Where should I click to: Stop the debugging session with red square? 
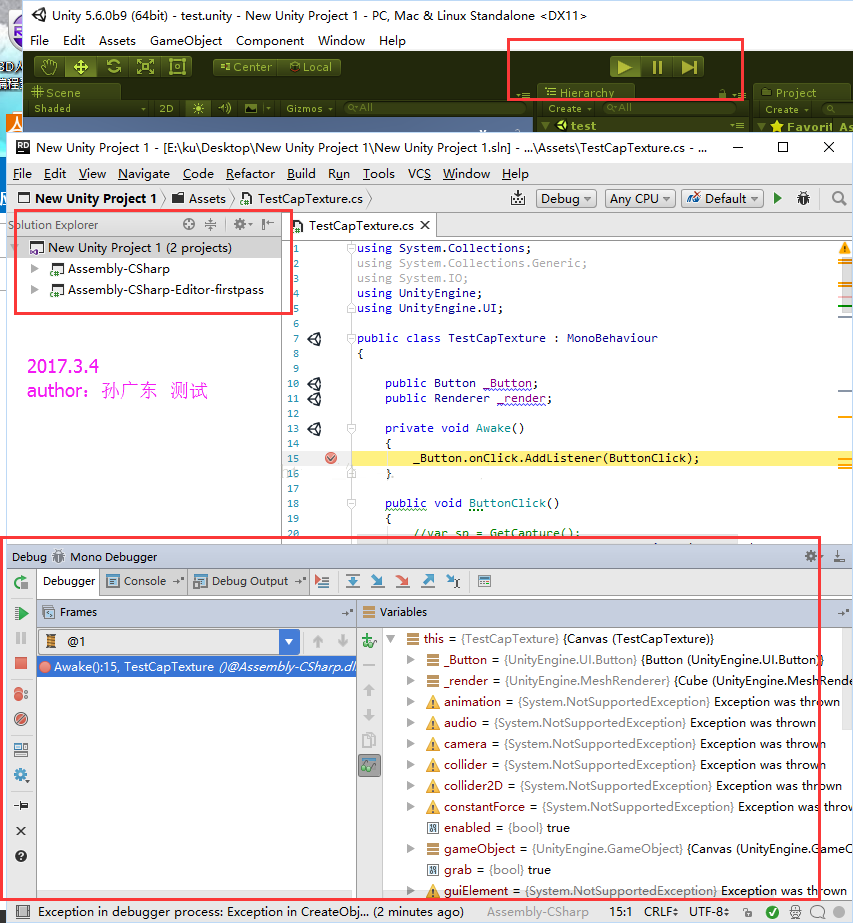point(21,663)
